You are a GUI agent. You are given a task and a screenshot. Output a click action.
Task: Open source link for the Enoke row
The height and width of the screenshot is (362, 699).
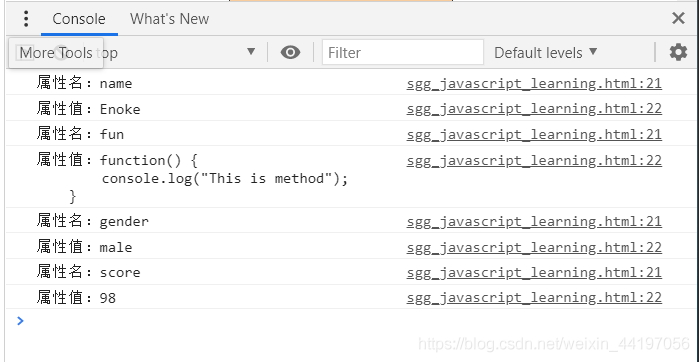point(534,109)
